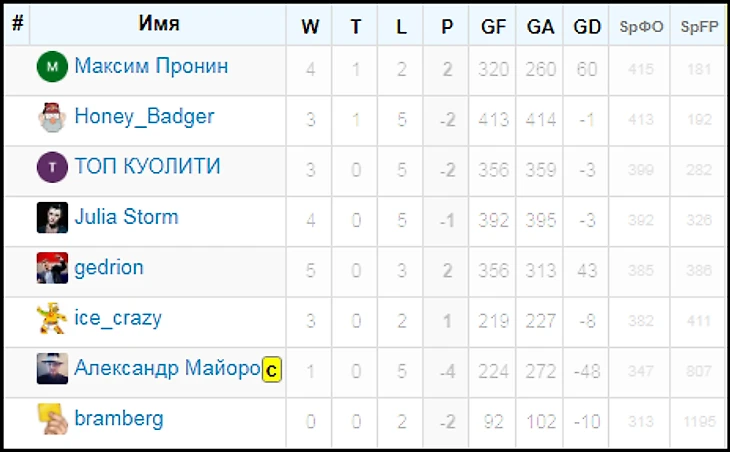The width and height of the screenshot is (730, 452).
Task: Visit the Julia Storm player link
Action: (x=126, y=217)
